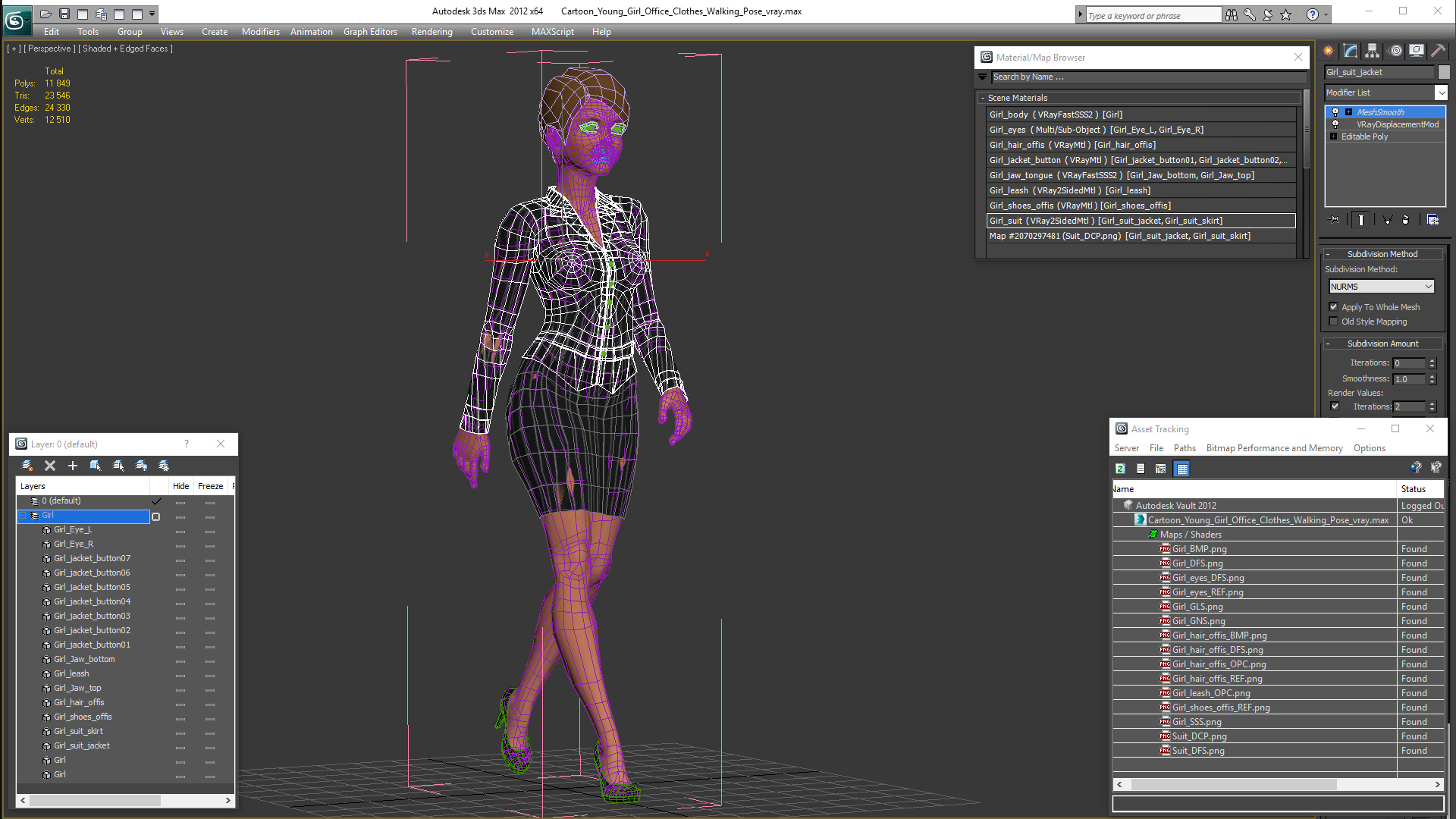Click Make Unique modifier icon
Viewport: 1456px width, 819px height.
pos(1387,220)
